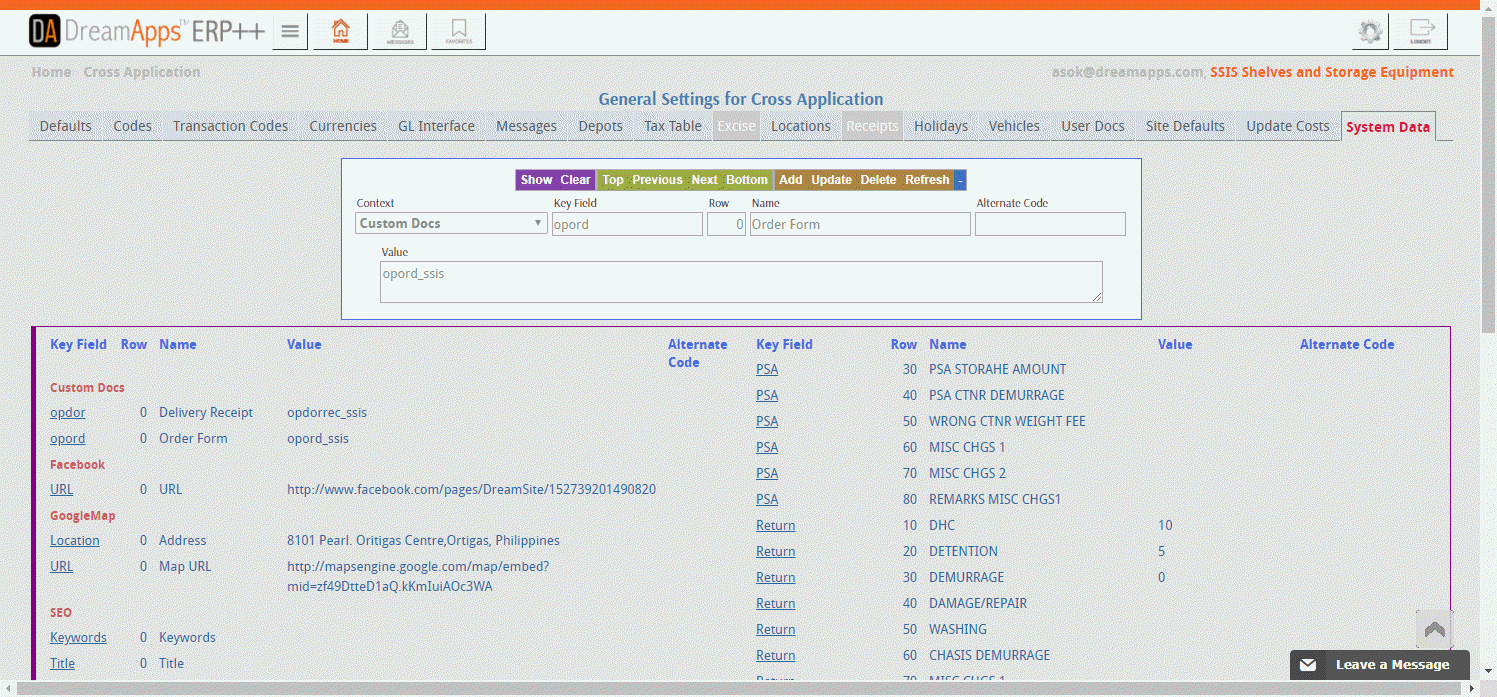Screen dimensions: 1497x697
Task: Jump to Top record
Action: (613, 180)
